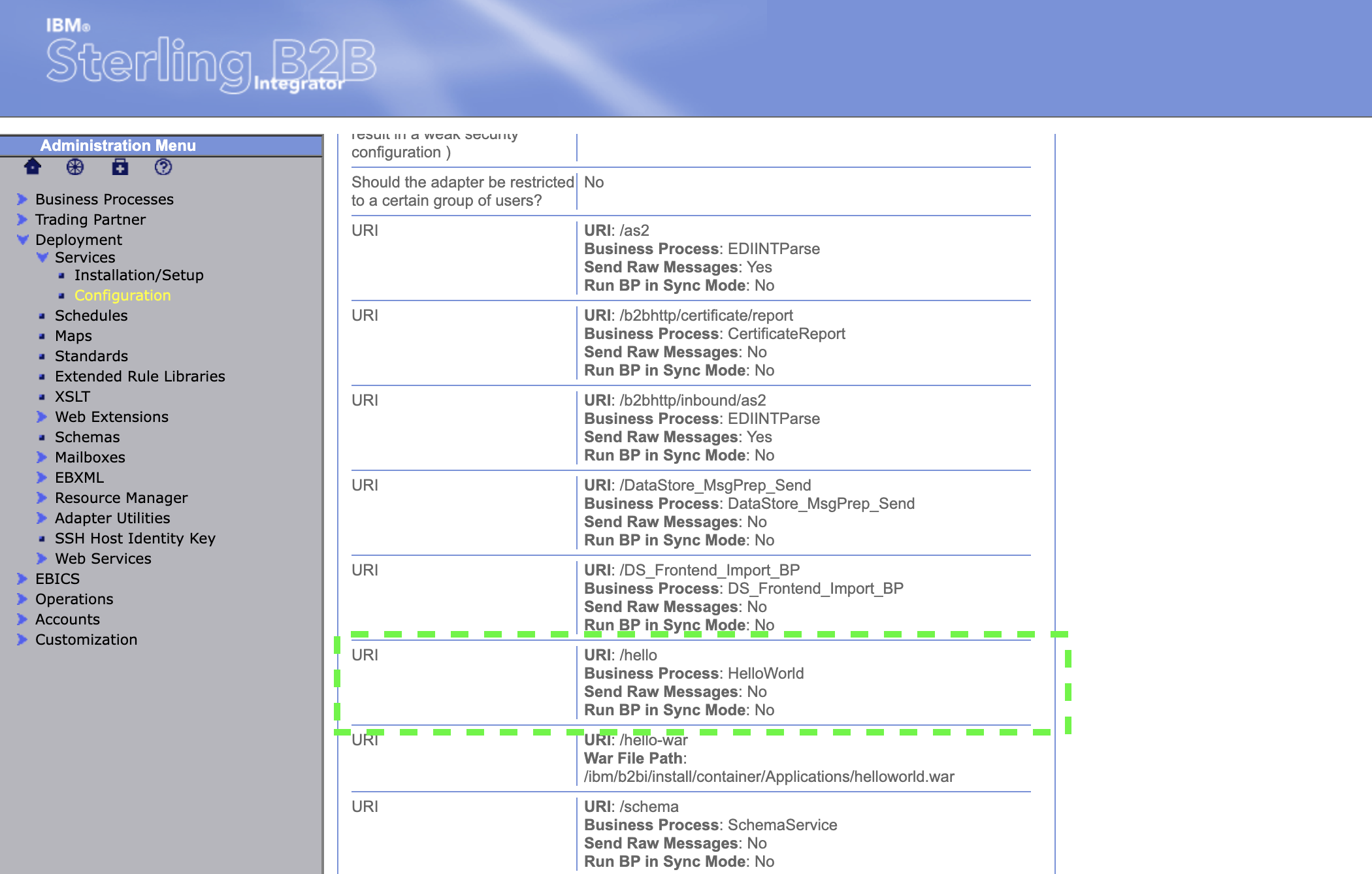This screenshot has width=1372, height=874.
Task: Open the Operations menu entry
Action: point(74,599)
